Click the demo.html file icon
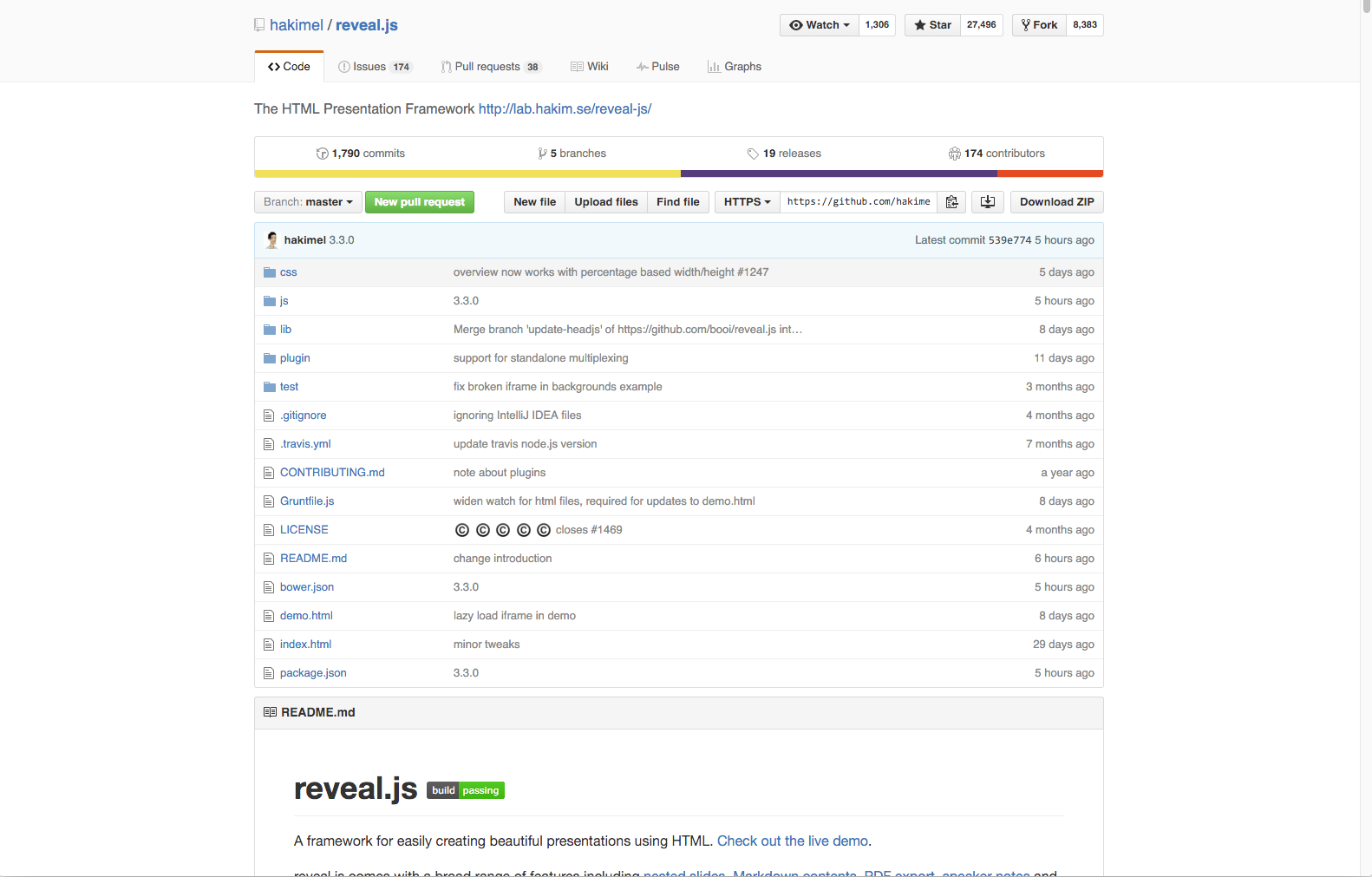This screenshot has height=877, width=1372. [269, 616]
